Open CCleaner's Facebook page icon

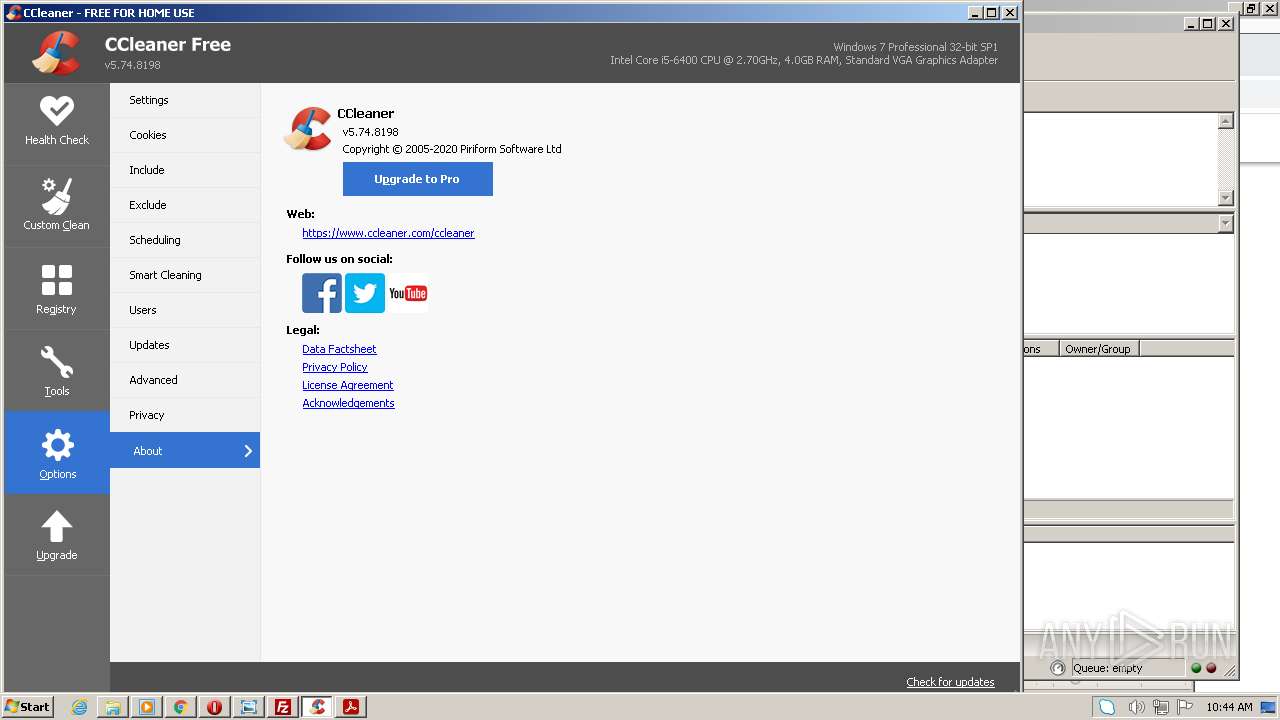(322, 293)
